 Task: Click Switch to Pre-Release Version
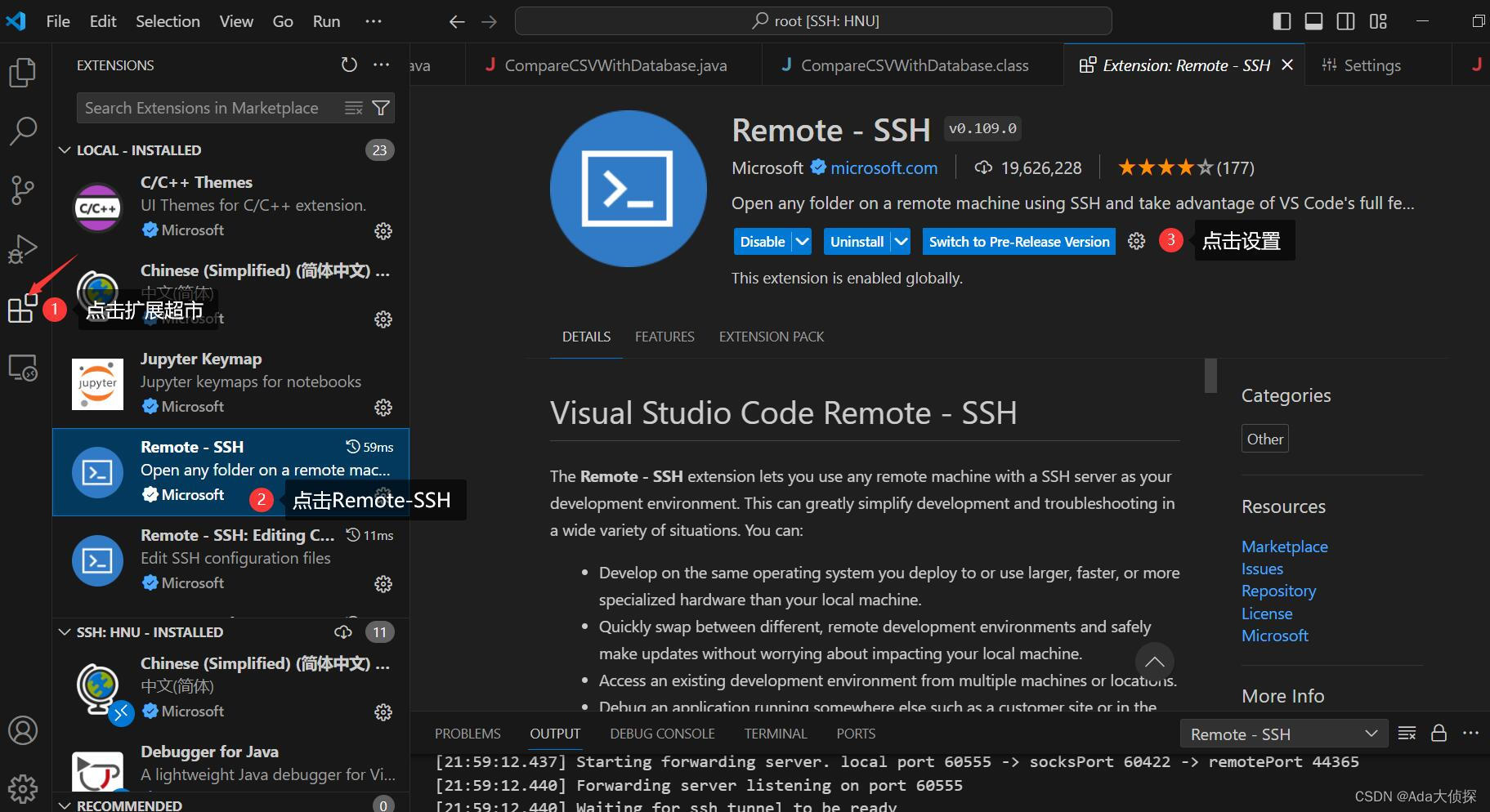pyautogui.click(x=1018, y=241)
